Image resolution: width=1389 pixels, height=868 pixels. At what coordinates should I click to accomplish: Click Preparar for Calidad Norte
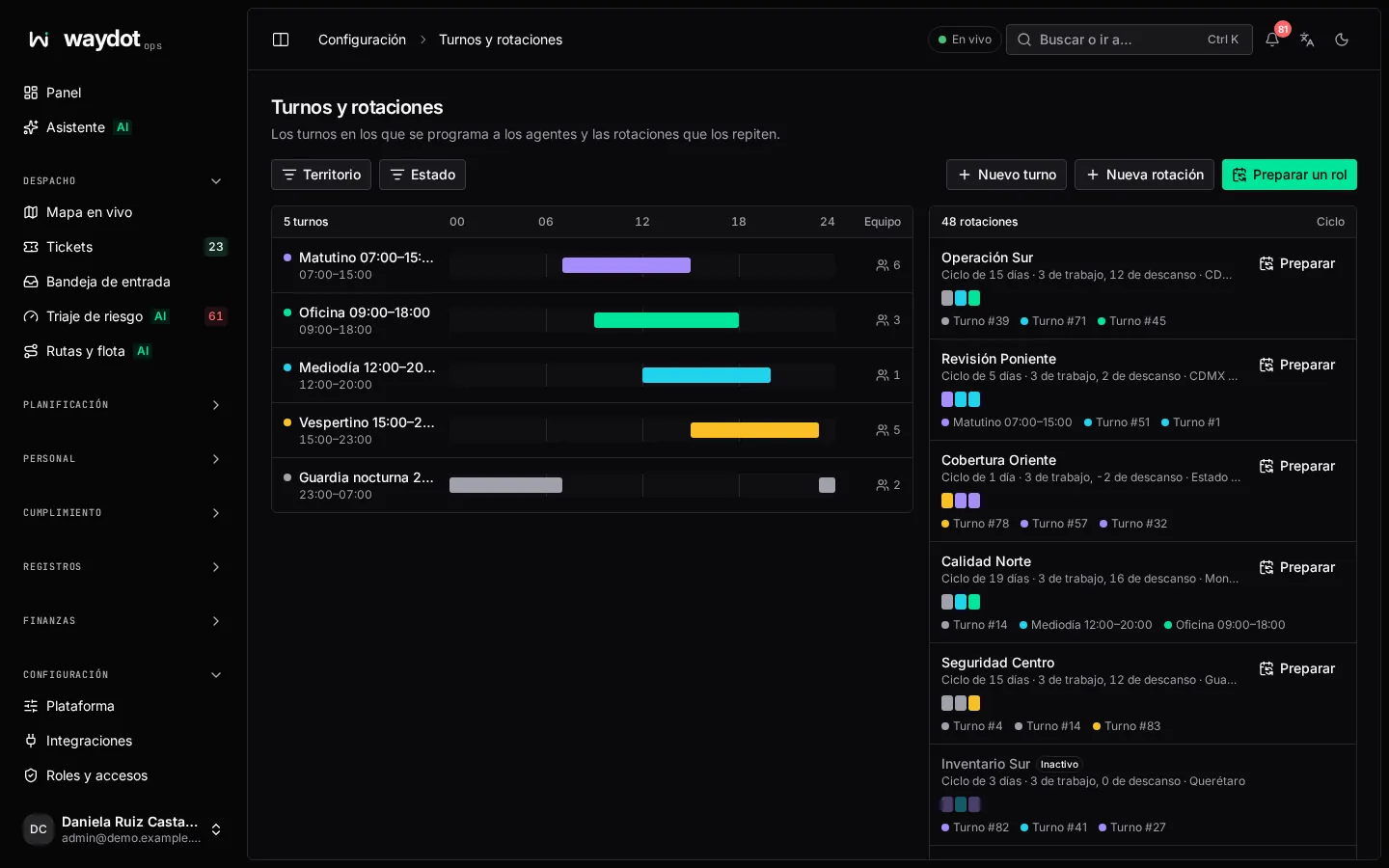[1297, 567]
